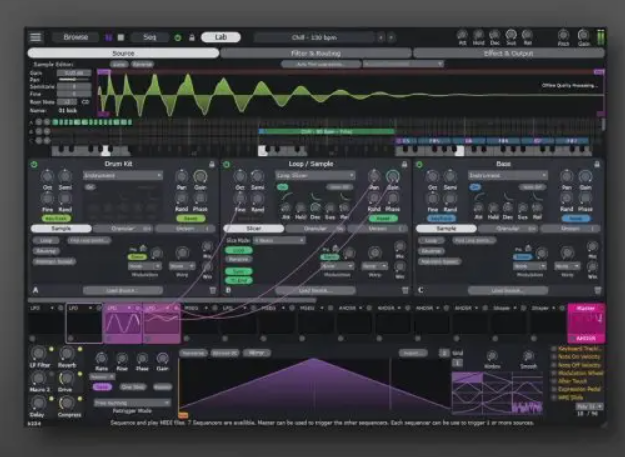Screen dimensions: 625x457
Task: Turn the Reverb macro knob
Action: [67, 353]
